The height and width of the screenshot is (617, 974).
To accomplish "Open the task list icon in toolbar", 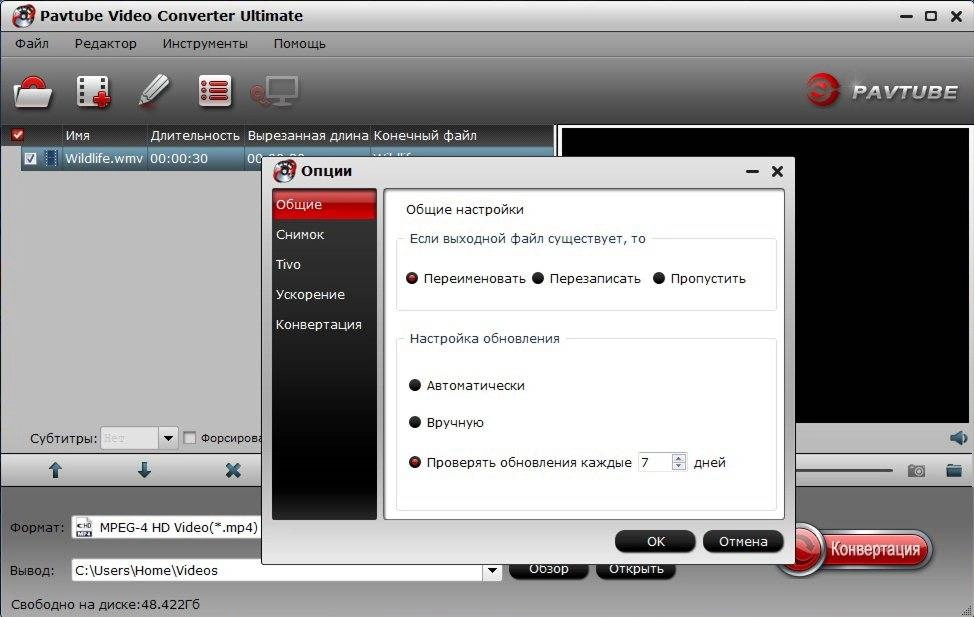I will click(x=215, y=91).
